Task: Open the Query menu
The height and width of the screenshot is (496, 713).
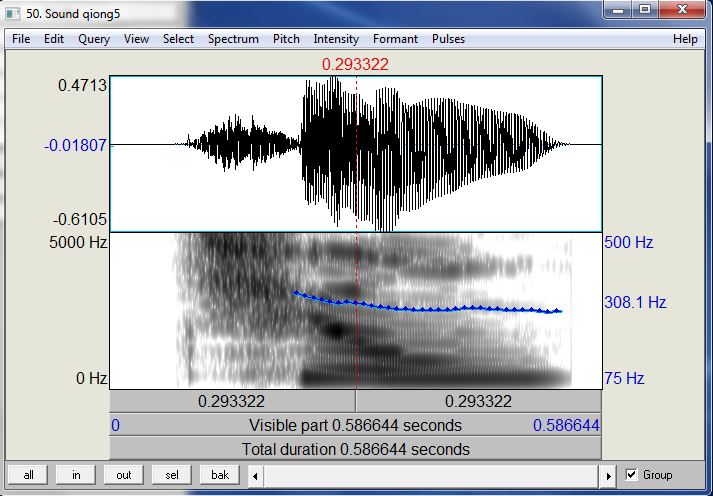Action: (x=94, y=39)
